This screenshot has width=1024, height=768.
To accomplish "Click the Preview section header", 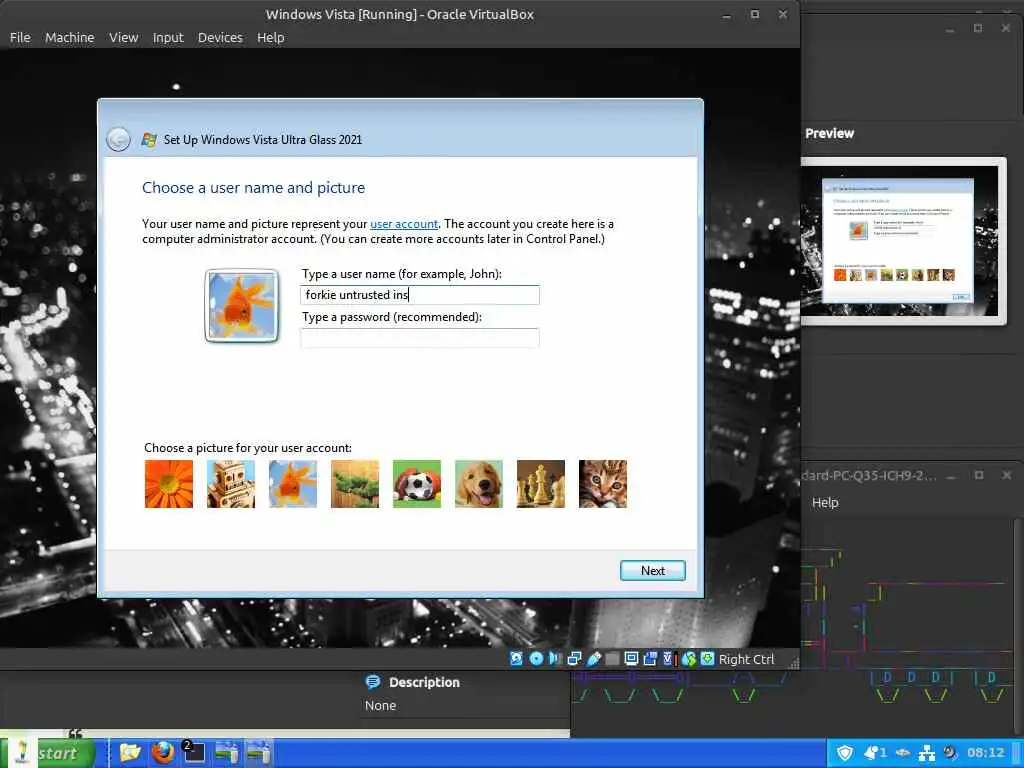I will pos(829,133).
